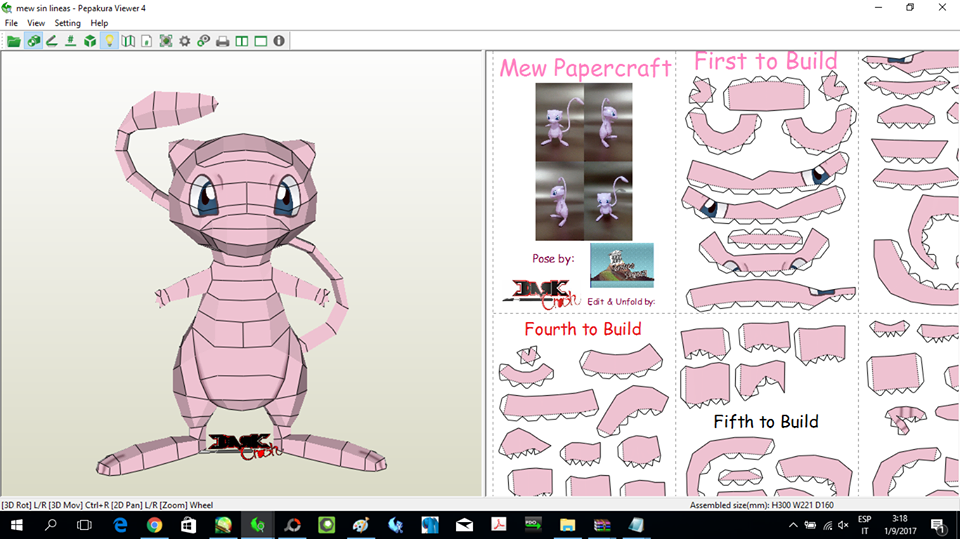This screenshot has width=960, height=539.
Task: Launch Google Chrome from the taskbar
Action: pos(154,525)
